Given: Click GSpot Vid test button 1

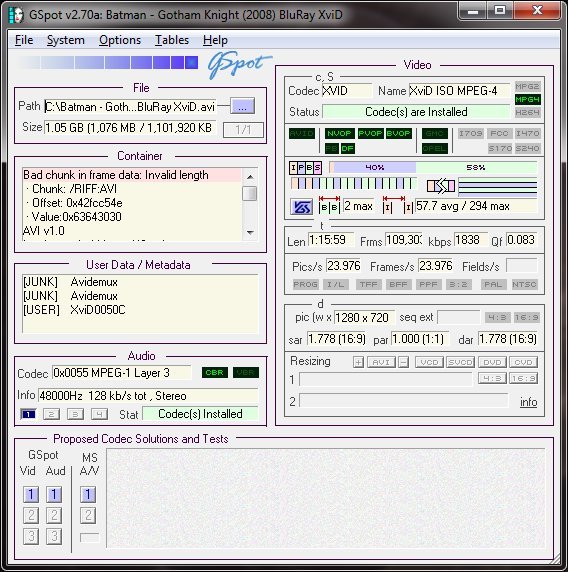Looking at the screenshot, I should [31, 494].
